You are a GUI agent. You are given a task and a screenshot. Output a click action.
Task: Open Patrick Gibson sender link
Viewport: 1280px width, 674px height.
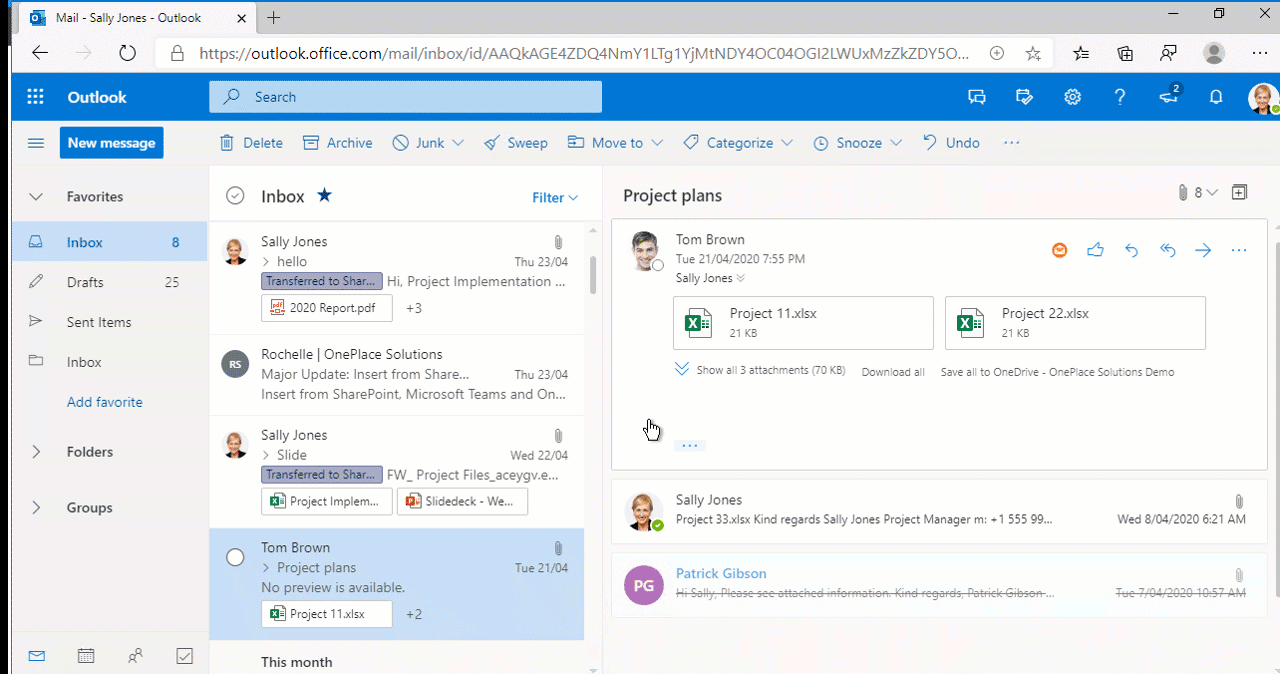coord(721,574)
